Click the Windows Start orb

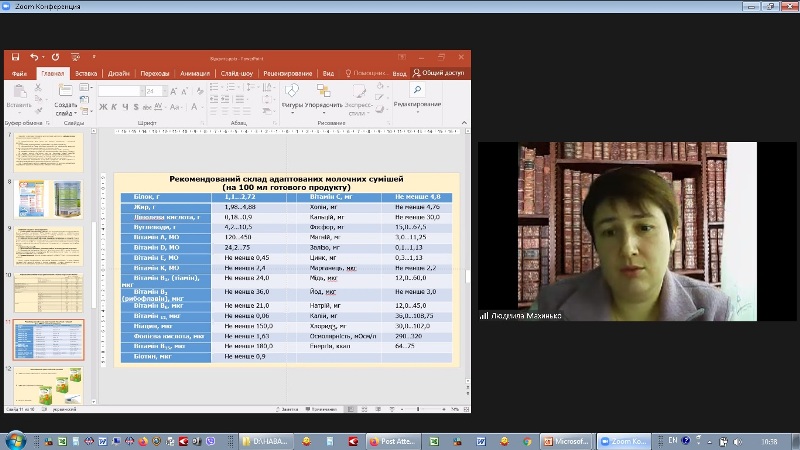(x=15, y=440)
